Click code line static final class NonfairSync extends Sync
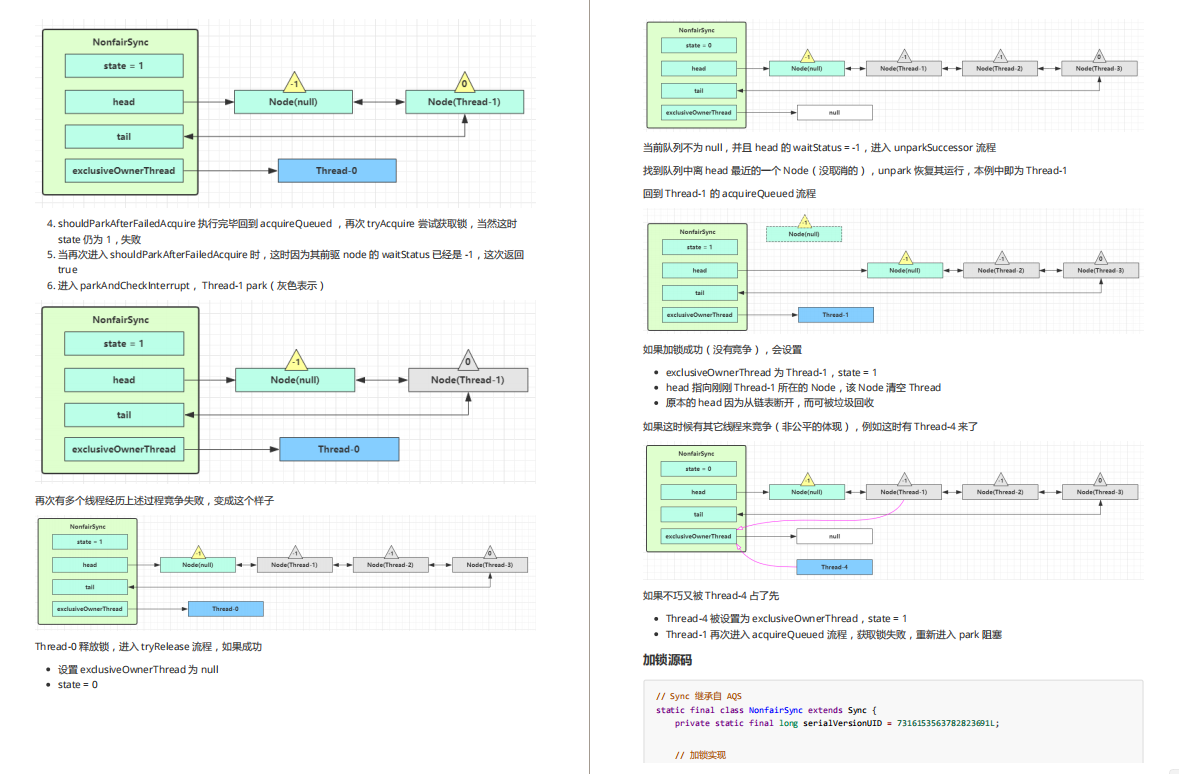 [766, 710]
